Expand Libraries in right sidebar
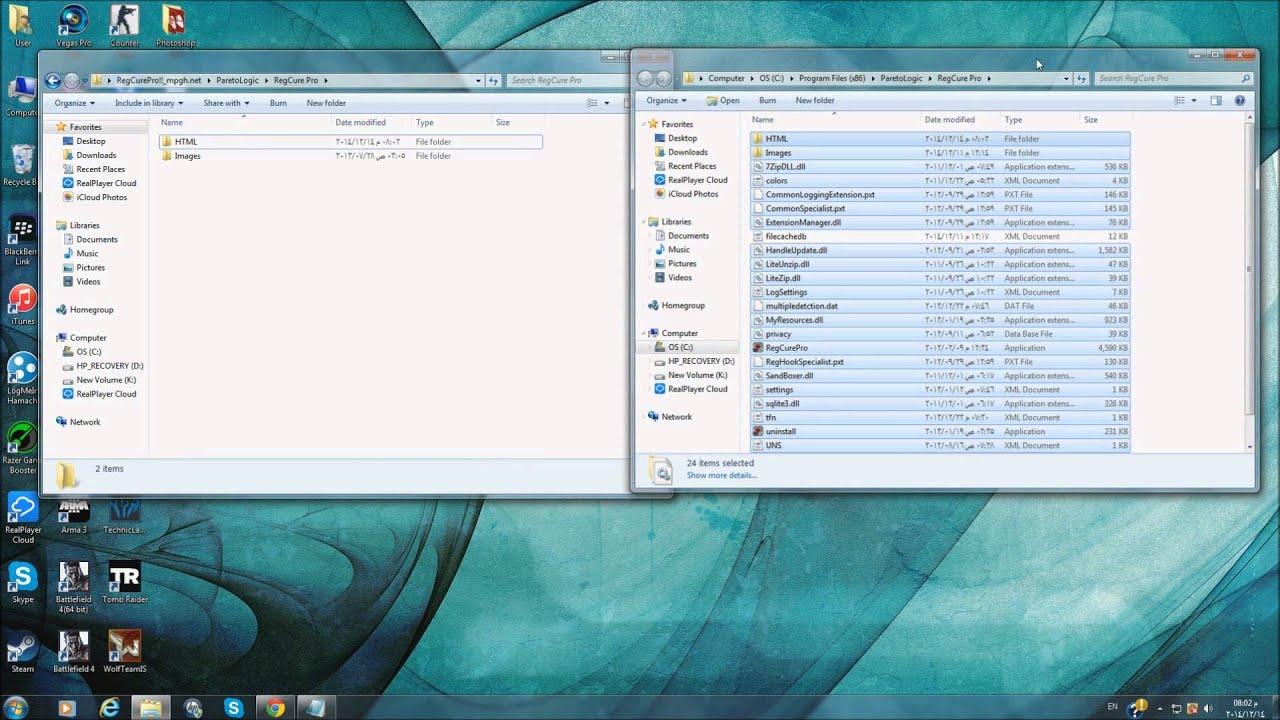Viewport: 1280px width, 720px height. [x=644, y=222]
